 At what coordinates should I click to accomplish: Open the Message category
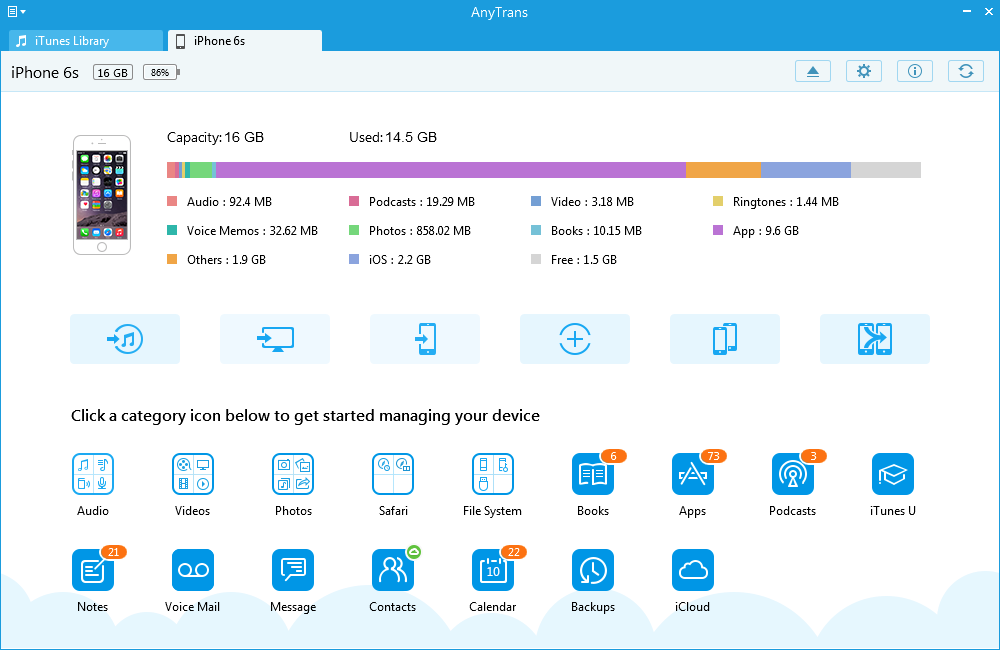click(x=293, y=570)
